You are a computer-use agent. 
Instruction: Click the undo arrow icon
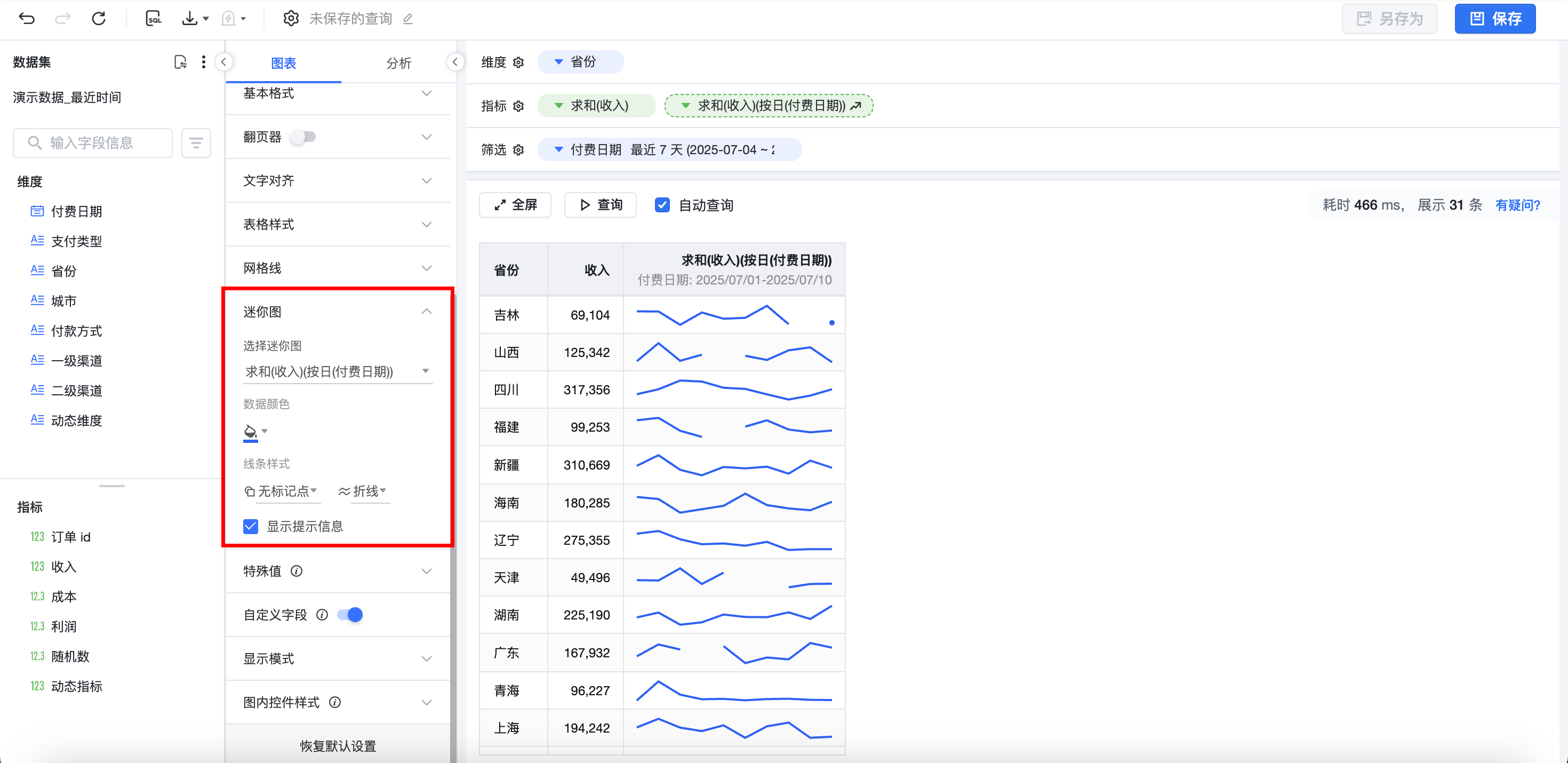click(27, 18)
